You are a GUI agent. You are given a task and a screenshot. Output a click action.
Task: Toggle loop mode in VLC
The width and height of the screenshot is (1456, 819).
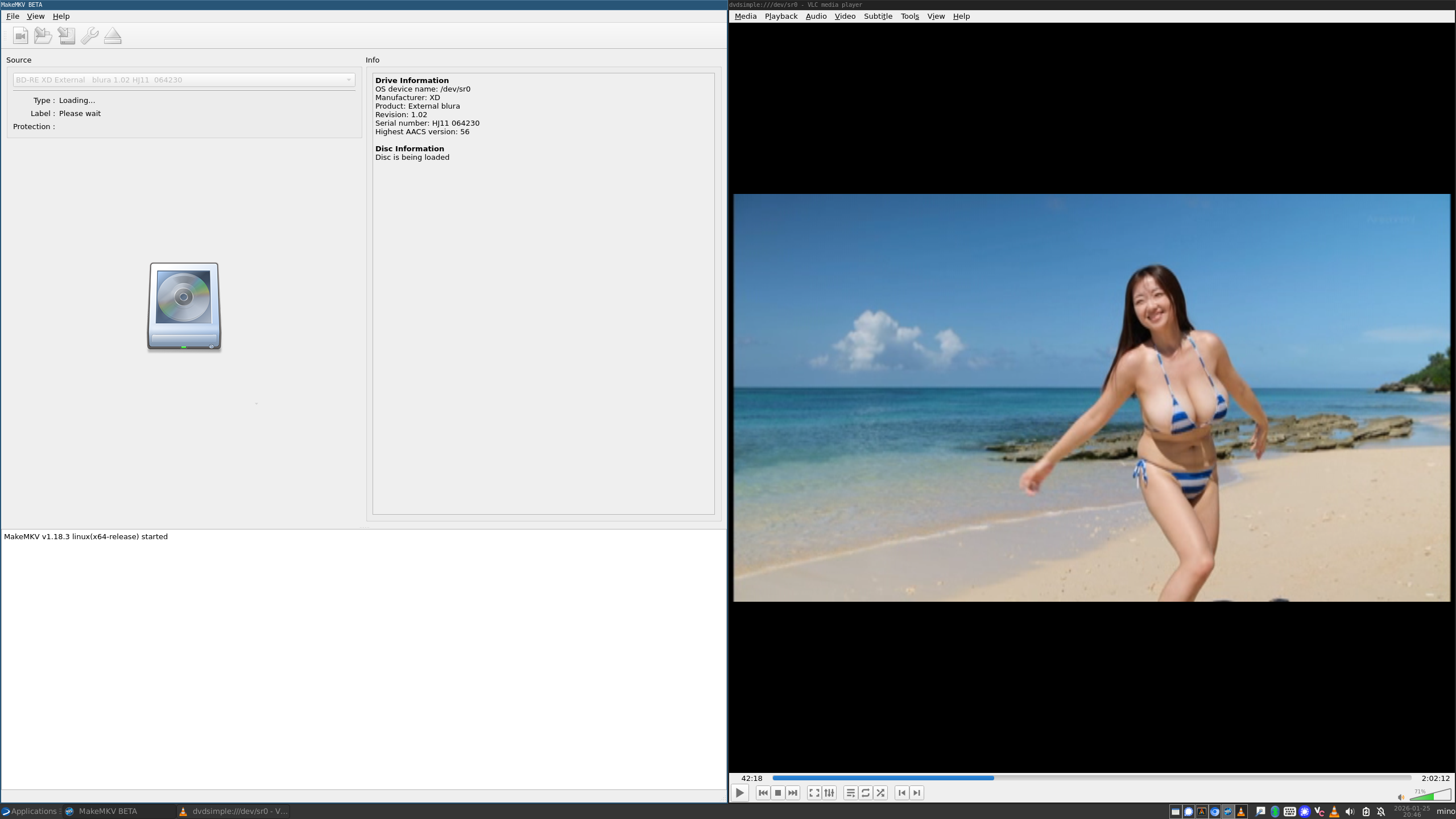tap(866, 793)
